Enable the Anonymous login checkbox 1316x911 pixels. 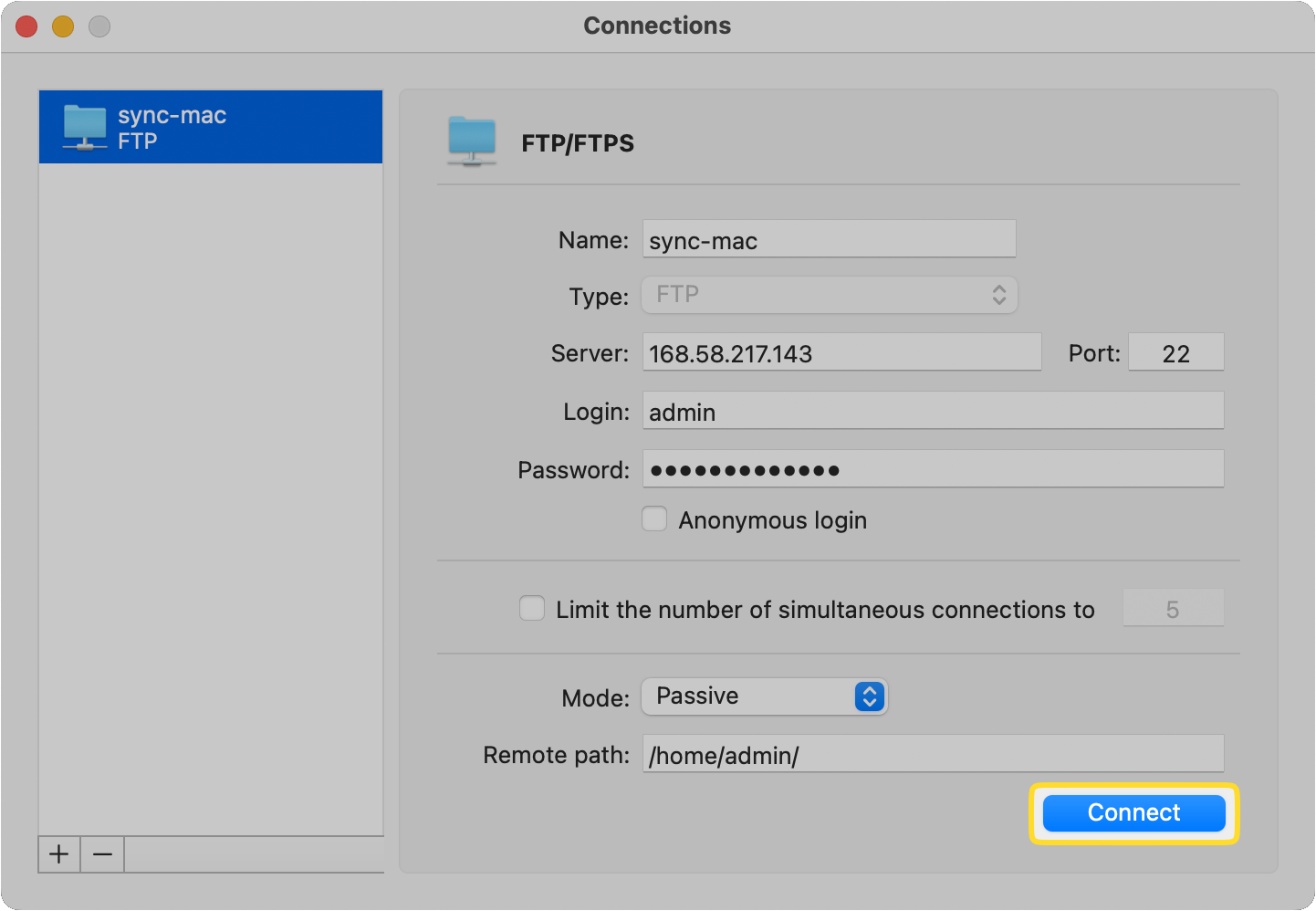click(x=654, y=518)
